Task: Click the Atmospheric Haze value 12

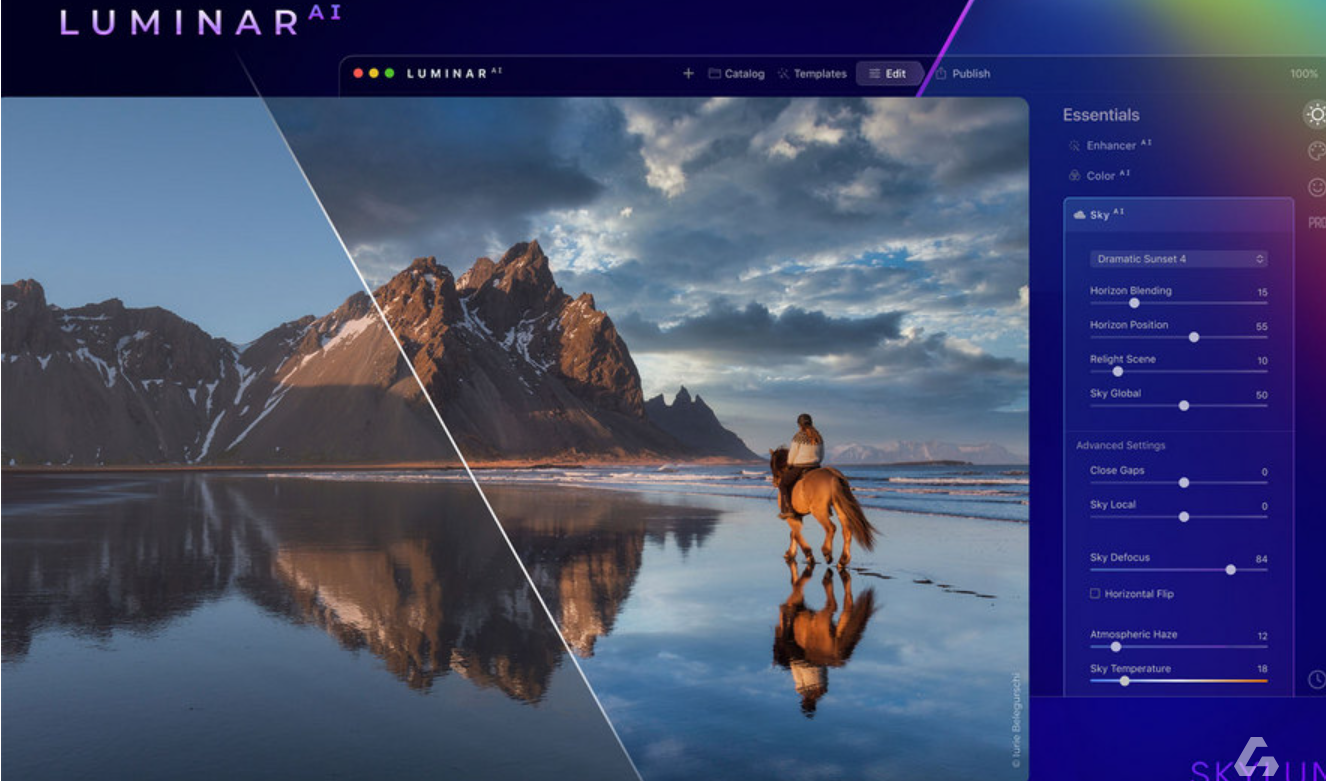Action: click(1262, 636)
